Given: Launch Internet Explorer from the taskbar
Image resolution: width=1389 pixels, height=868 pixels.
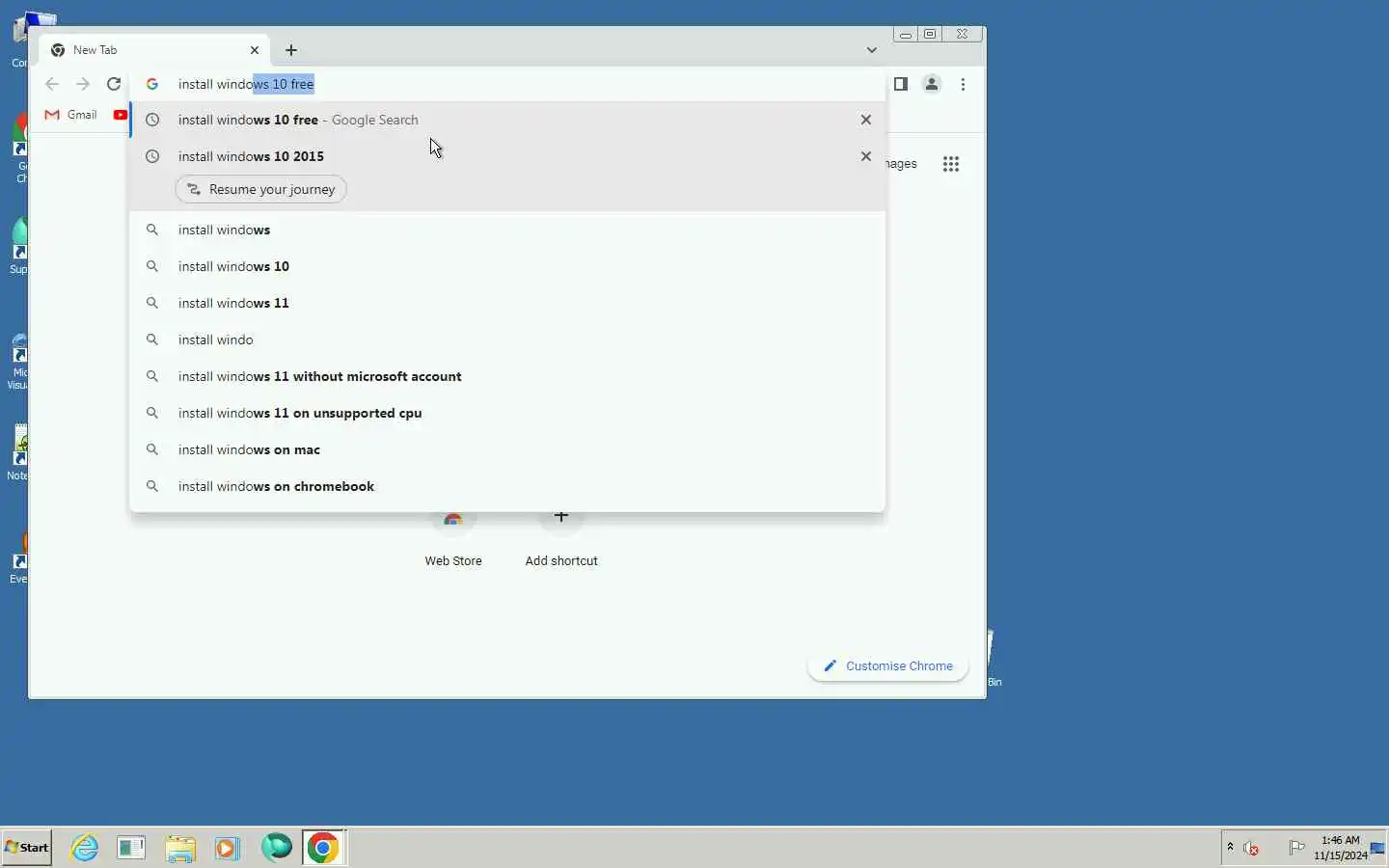Looking at the screenshot, I should coord(85,848).
